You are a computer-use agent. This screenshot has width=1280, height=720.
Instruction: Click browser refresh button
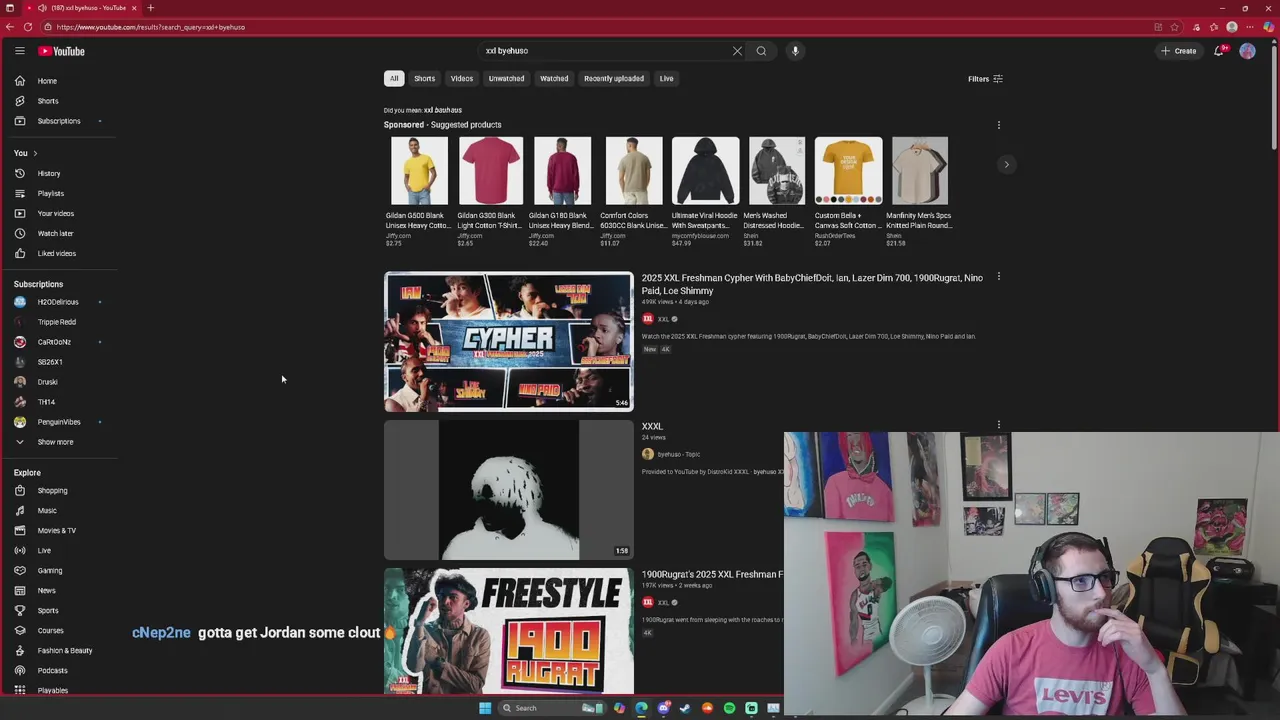[28, 27]
